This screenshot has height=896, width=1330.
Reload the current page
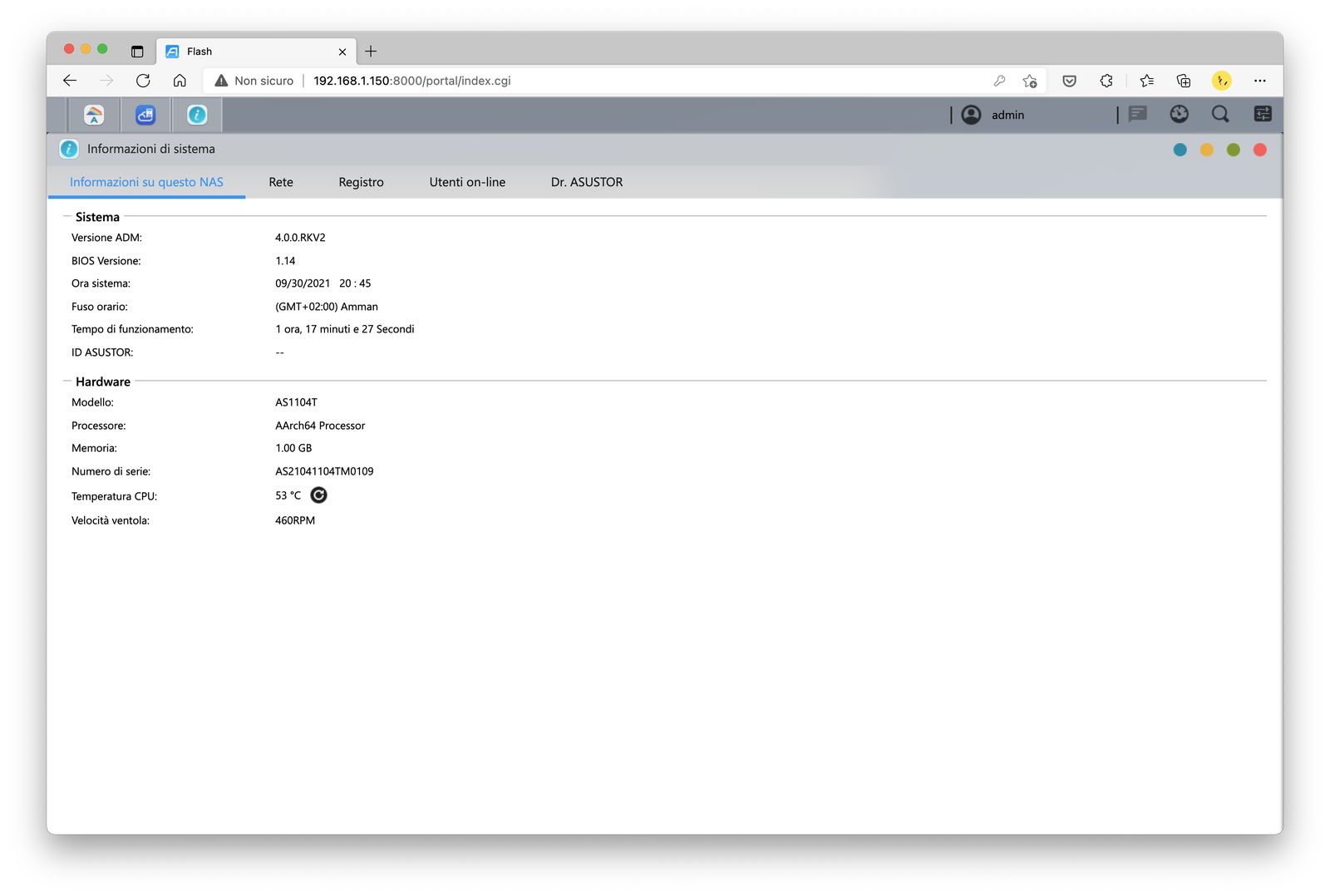(143, 81)
